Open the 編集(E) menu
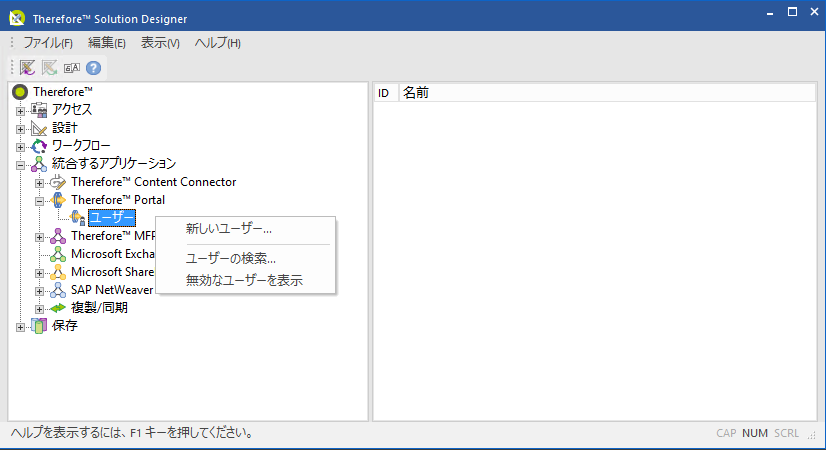Viewport: 826px width, 450px height. [x=107, y=43]
